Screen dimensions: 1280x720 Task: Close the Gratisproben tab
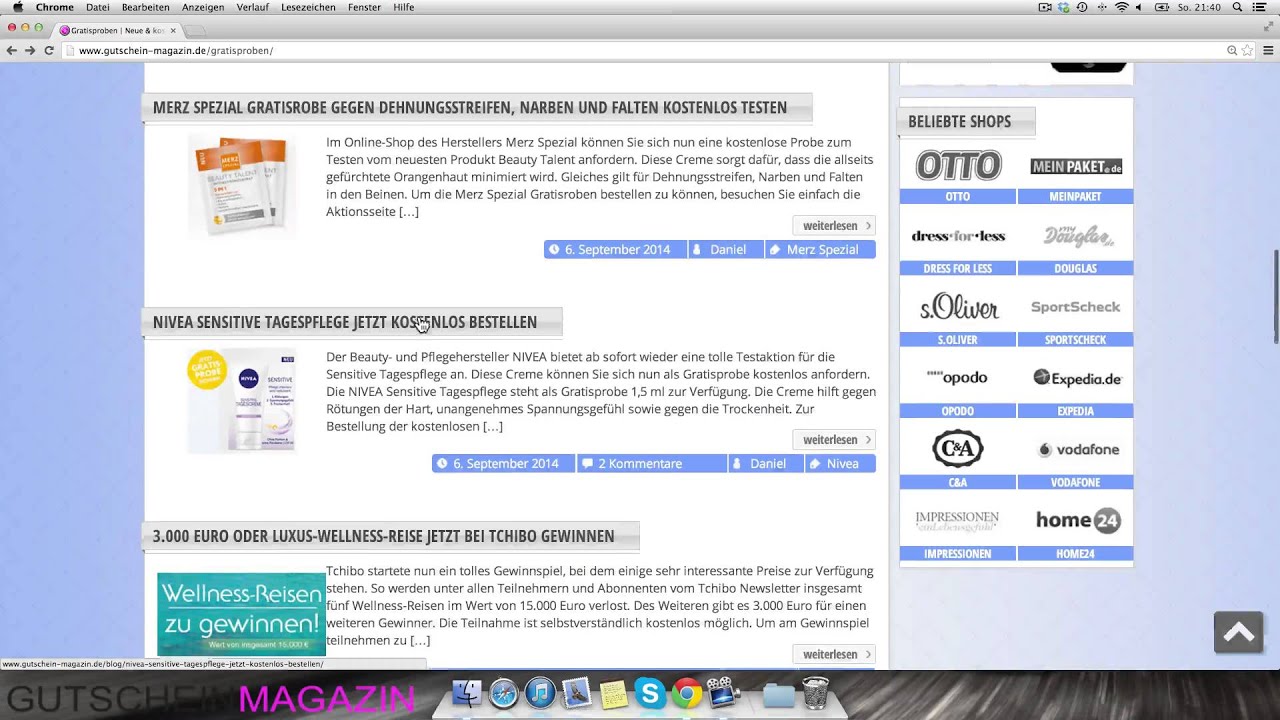coord(173,30)
